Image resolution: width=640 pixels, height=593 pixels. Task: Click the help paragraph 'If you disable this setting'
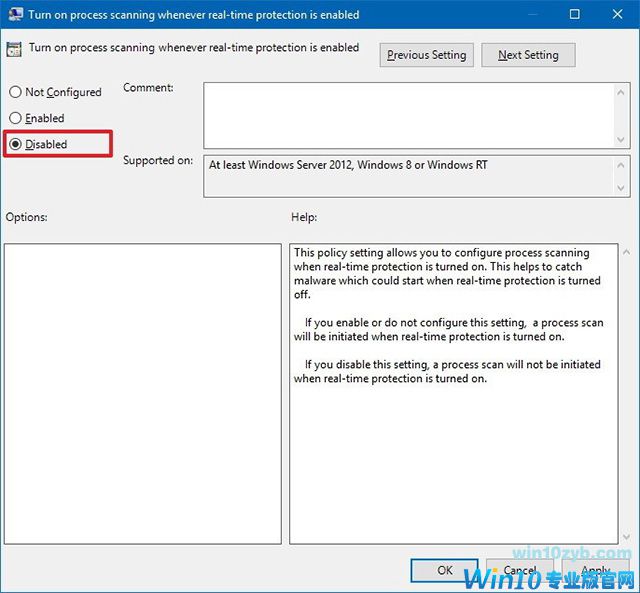[447, 371]
